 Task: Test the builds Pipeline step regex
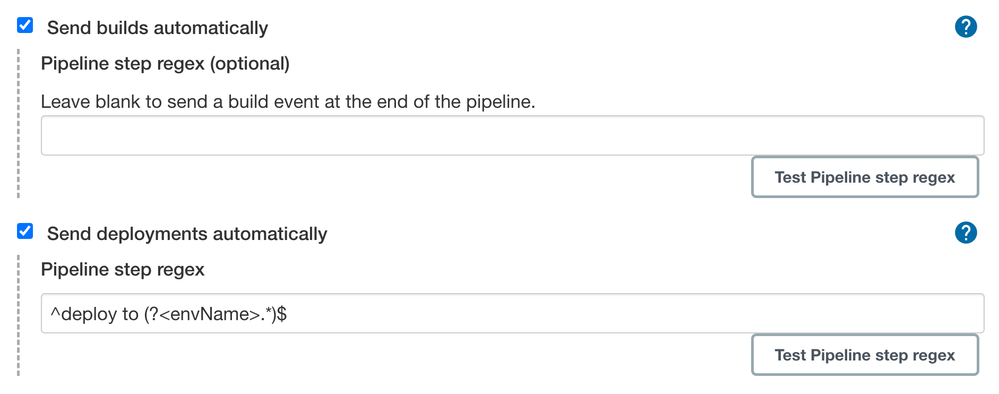pyautogui.click(x=865, y=177)
